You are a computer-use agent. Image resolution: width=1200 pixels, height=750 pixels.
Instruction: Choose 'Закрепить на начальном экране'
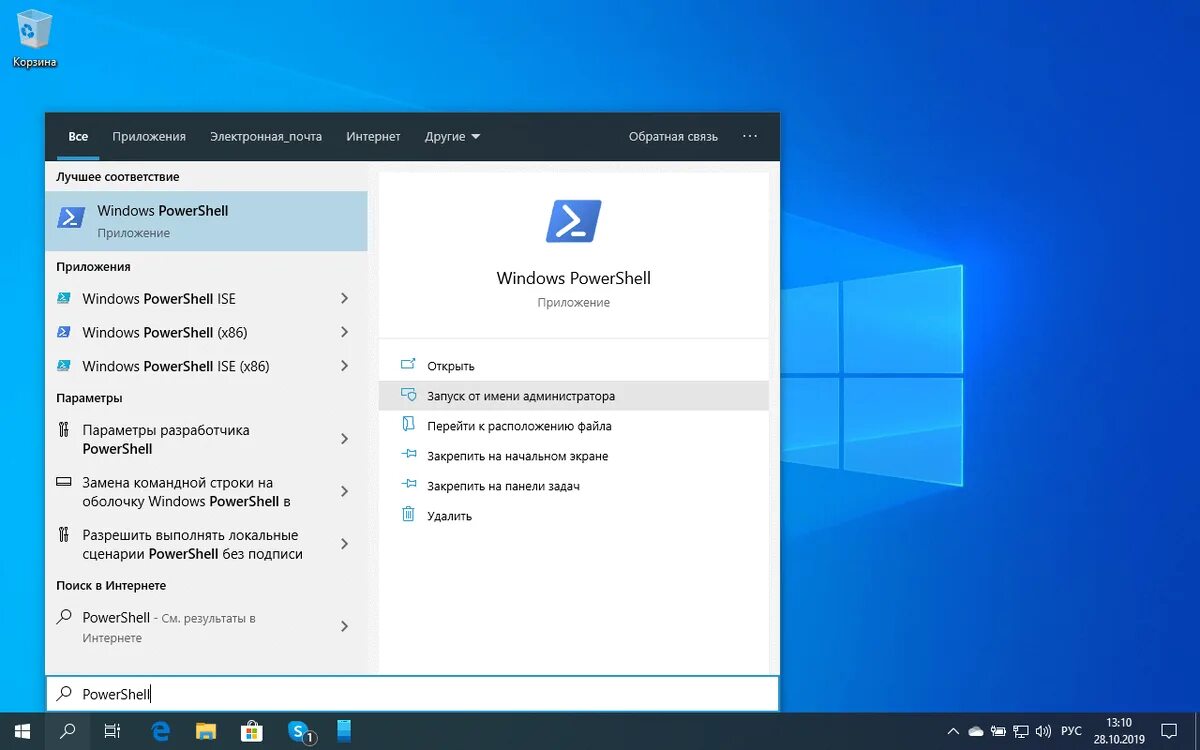coord(574,456)
